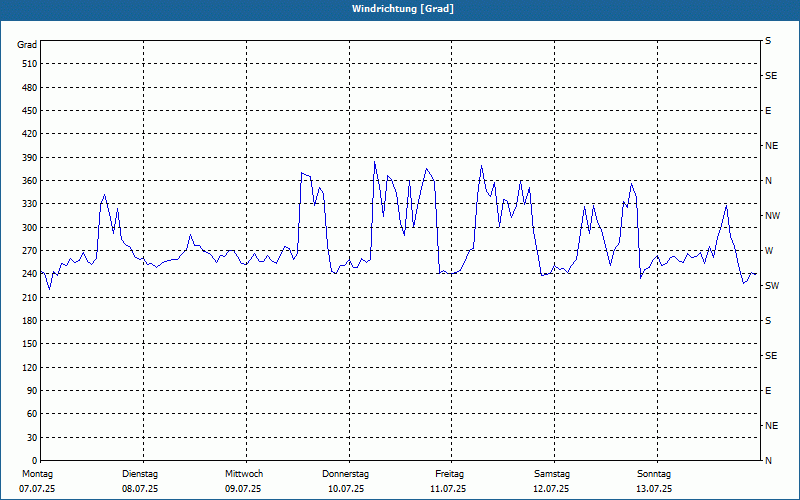Pick the date 10.07.25
The height and width of the screenshot is (500, 800).
coord(346,489)
